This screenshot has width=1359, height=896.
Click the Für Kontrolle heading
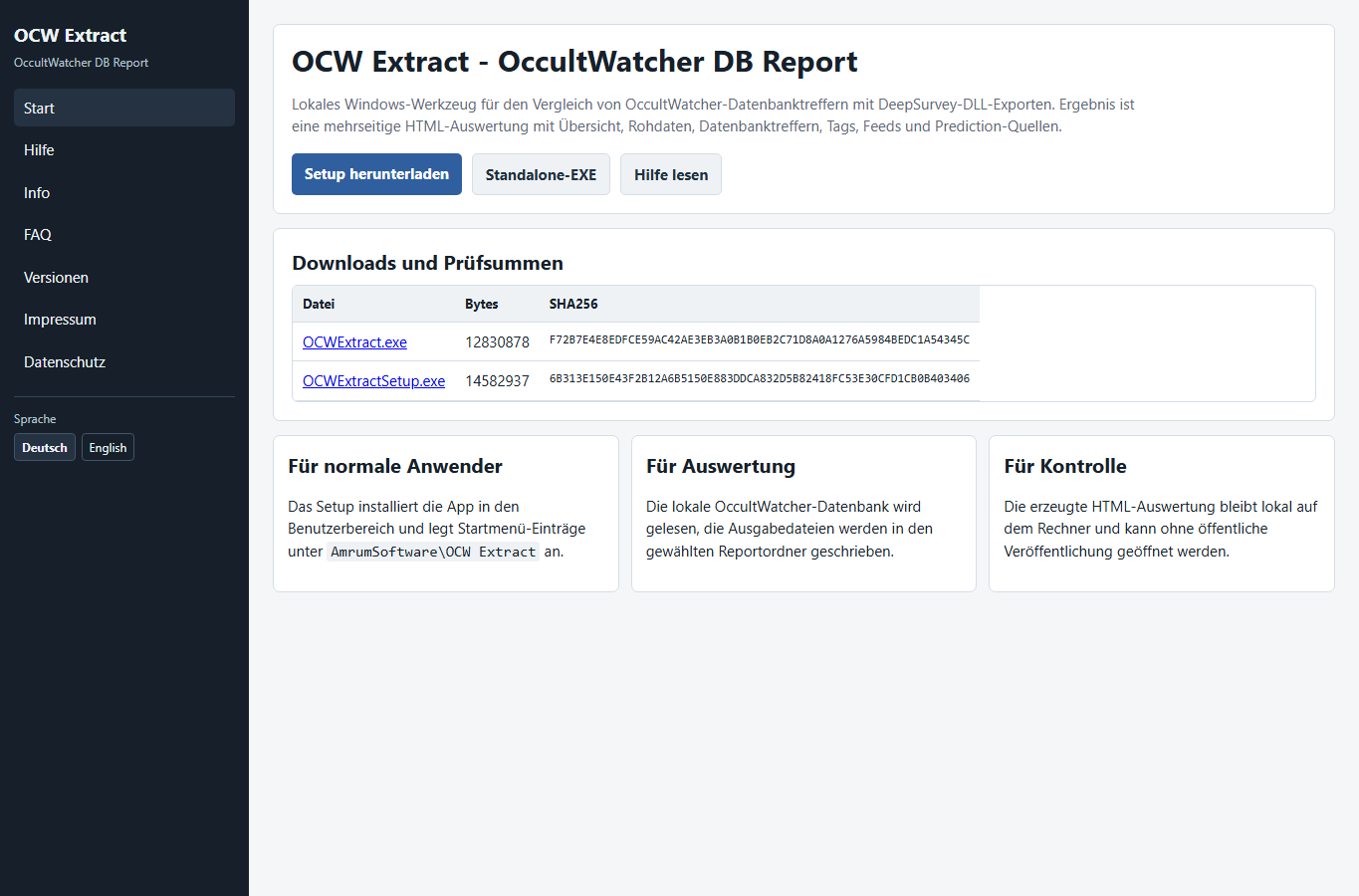(1065, 466)
